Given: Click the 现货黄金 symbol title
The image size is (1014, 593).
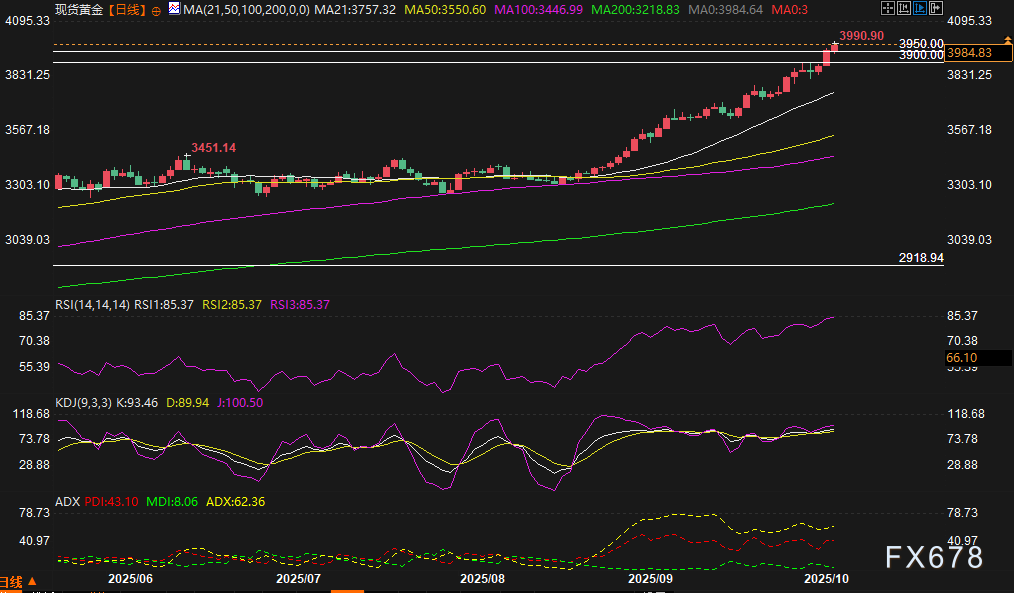Looking at the screenshot, I should point(79,10).
